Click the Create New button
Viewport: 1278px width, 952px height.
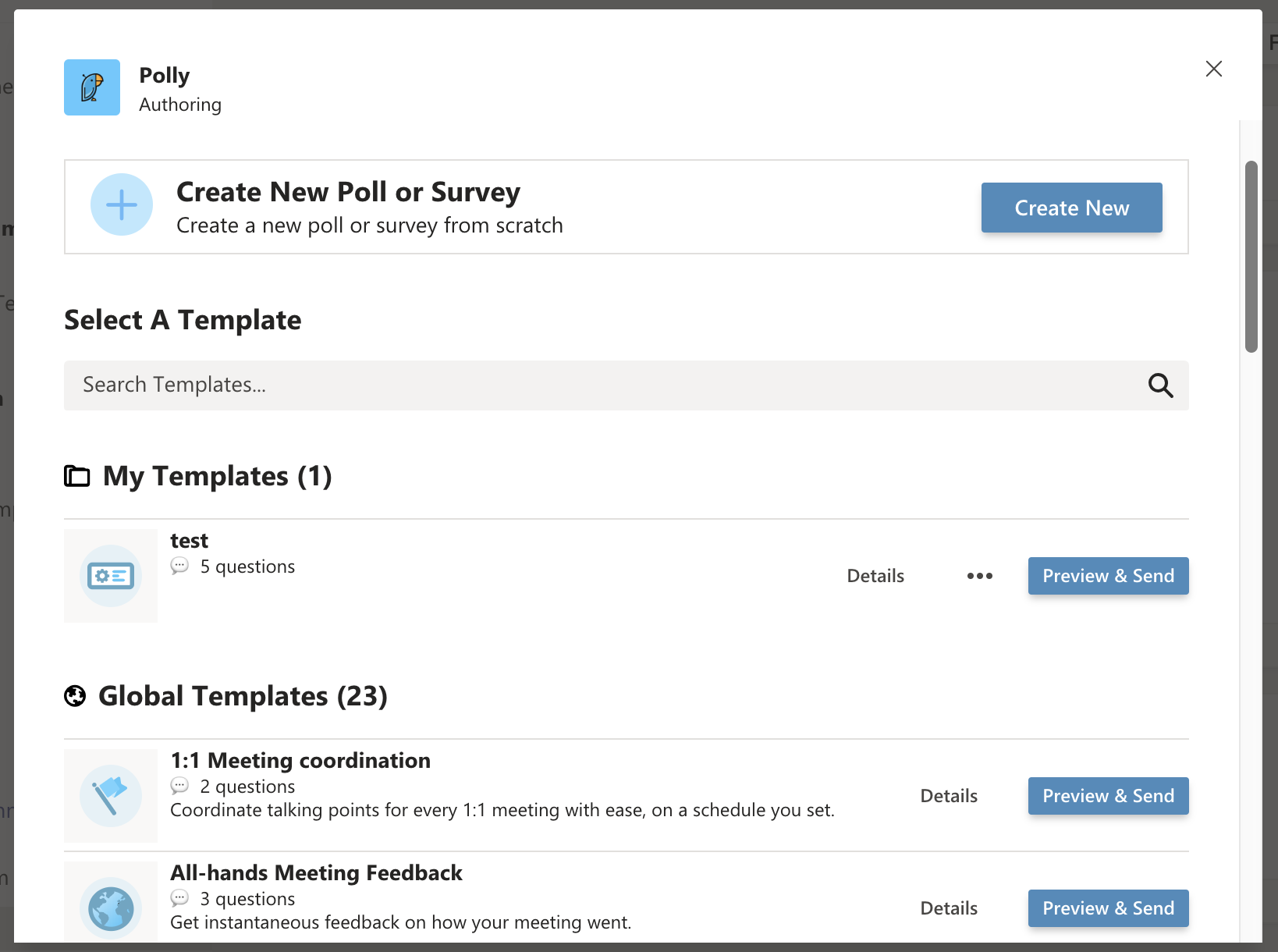tap(1071, 208)
